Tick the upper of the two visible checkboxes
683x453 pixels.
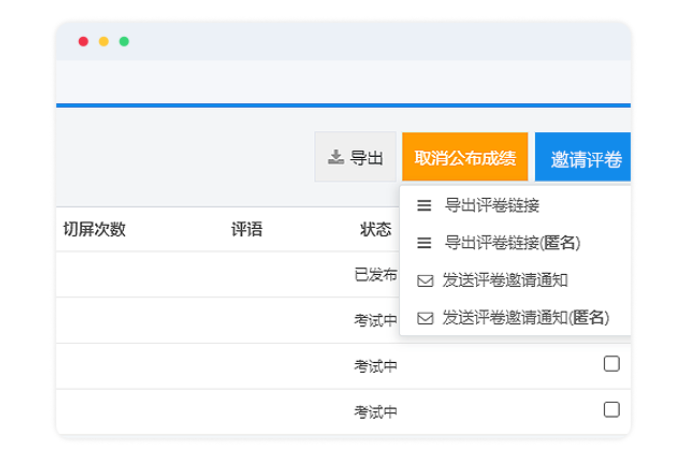pos(611,364)
